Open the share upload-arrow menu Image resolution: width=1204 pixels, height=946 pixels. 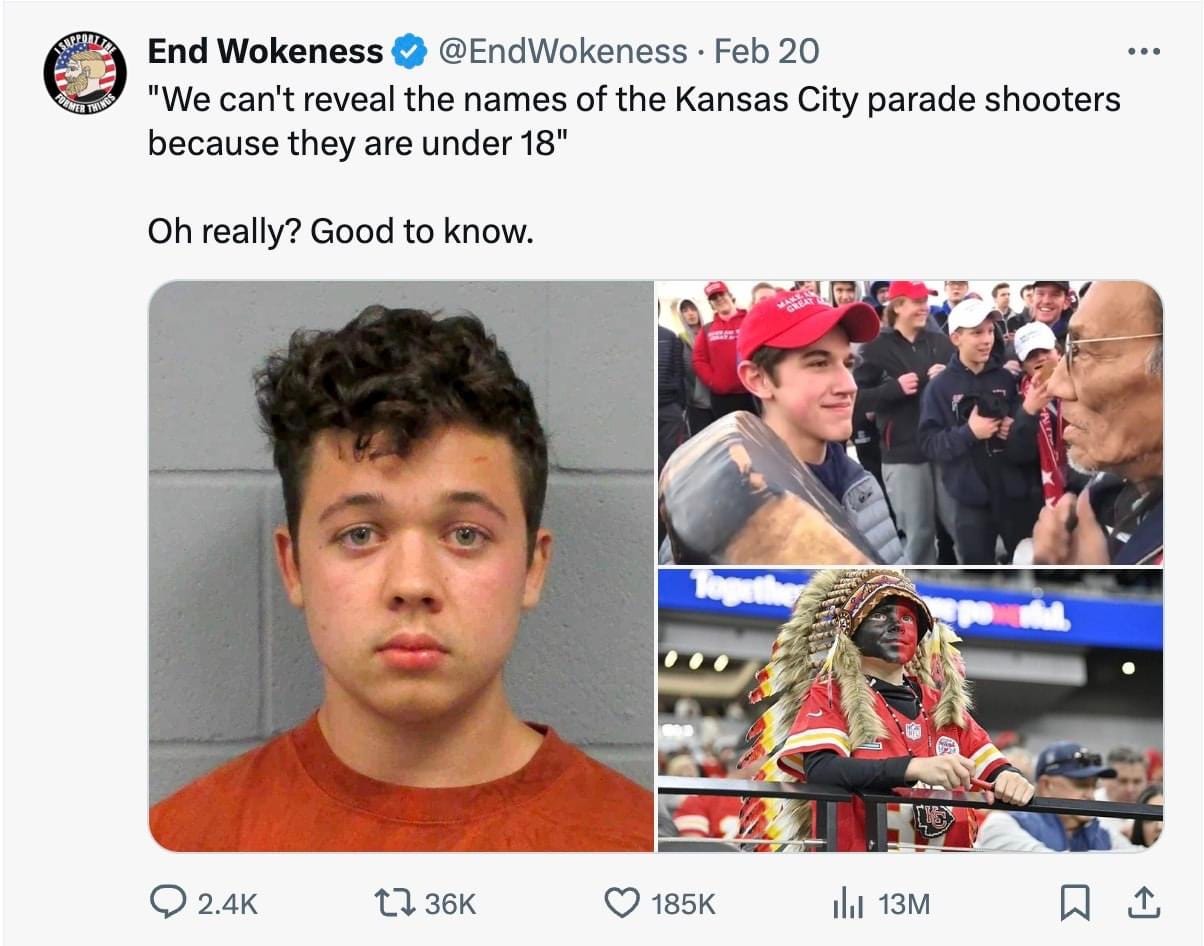1140,904
